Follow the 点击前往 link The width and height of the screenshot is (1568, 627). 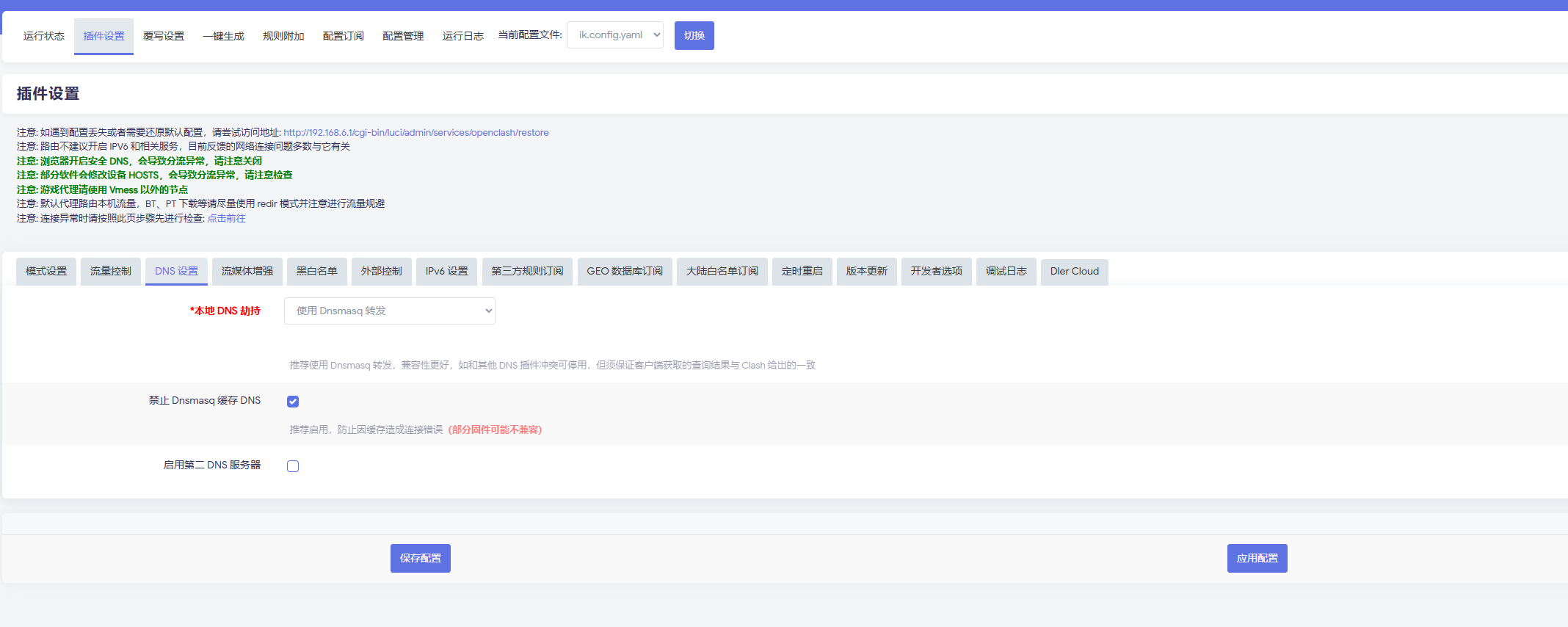click(226, 219)
